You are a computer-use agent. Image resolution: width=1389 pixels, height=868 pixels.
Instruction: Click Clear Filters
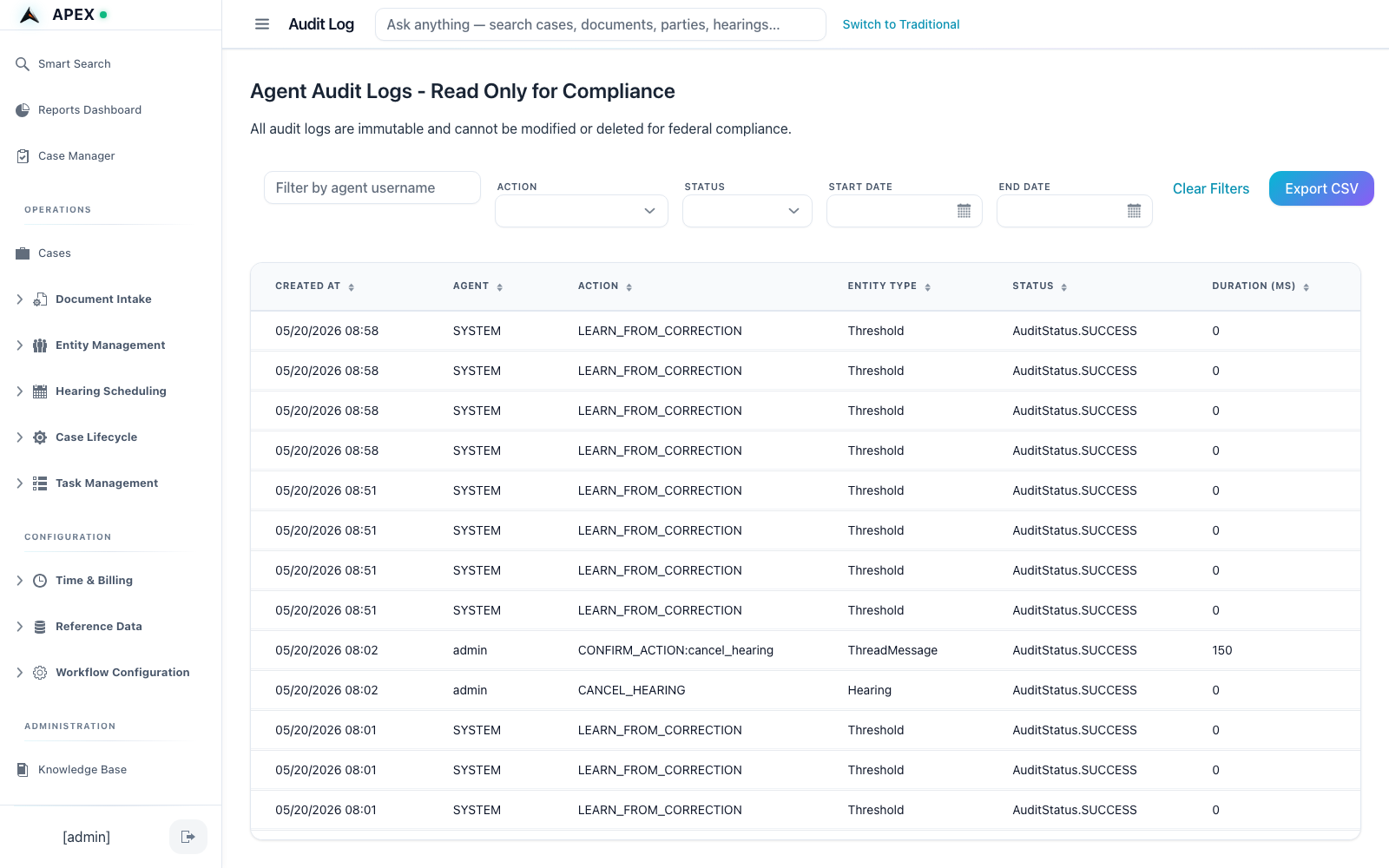coord(1211,188)
